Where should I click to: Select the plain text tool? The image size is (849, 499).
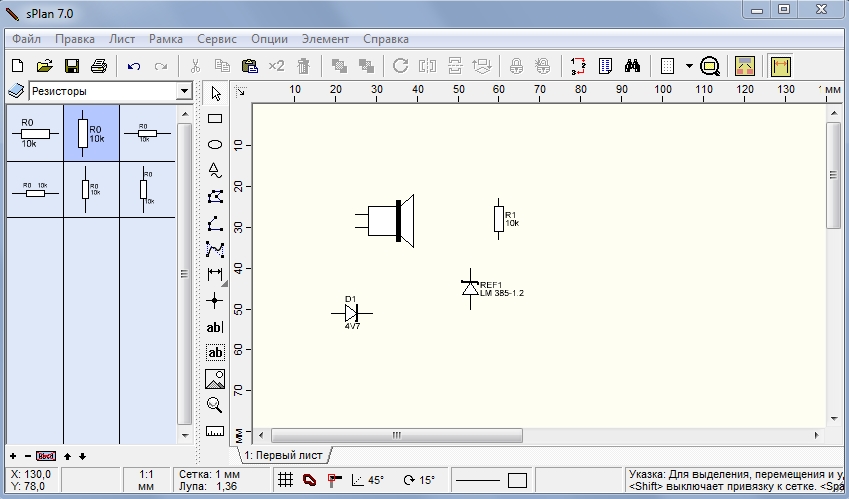[x=215, y=327]
